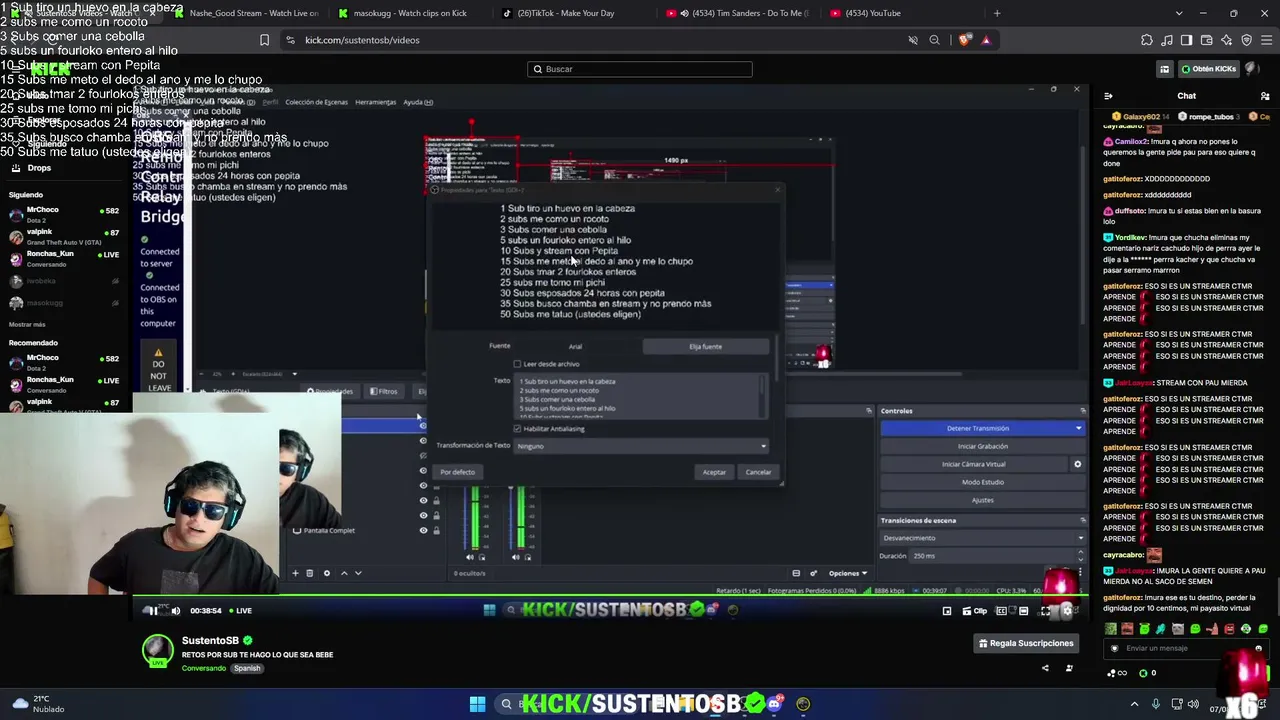Image resolution: width=1280 pixels, height=720 pixels.
Task: Open the music note playlist icon
Action: coord(1167,40)
